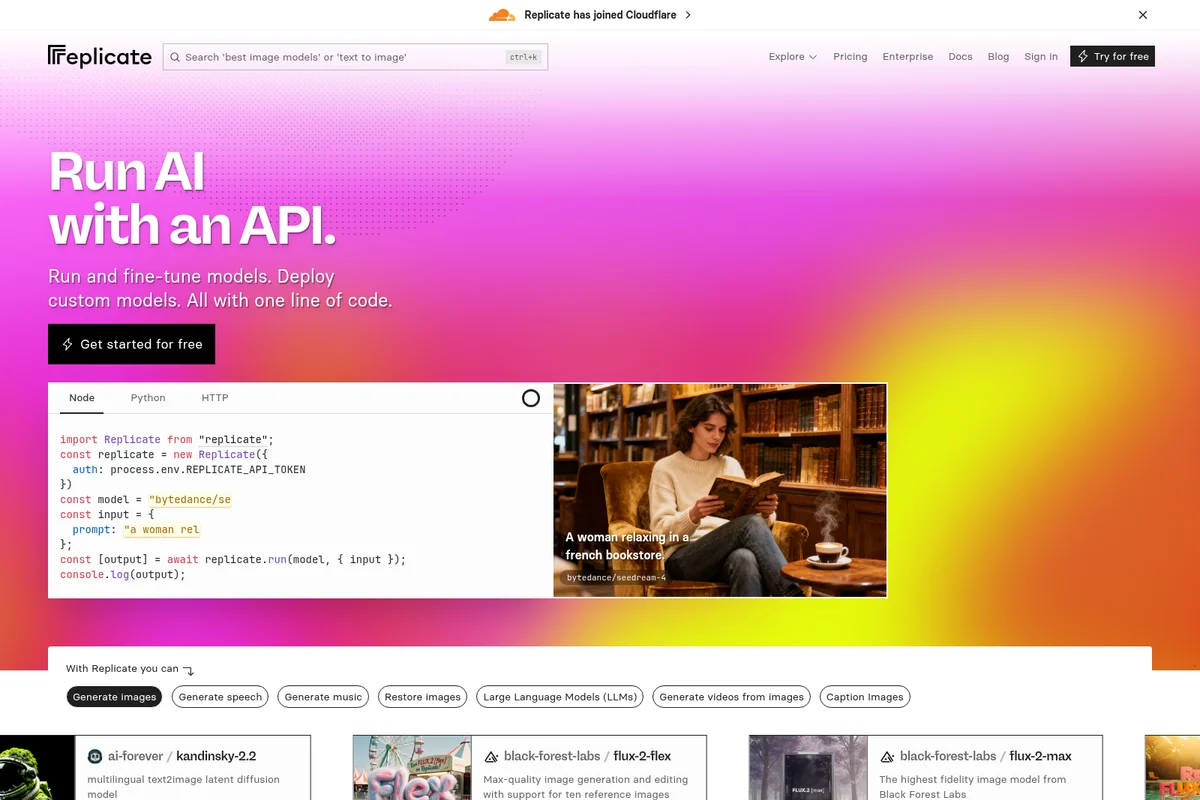The image size is (1200, 800).
Task: Click the arrow after With Replicate you can
Action: coord(188,670)
